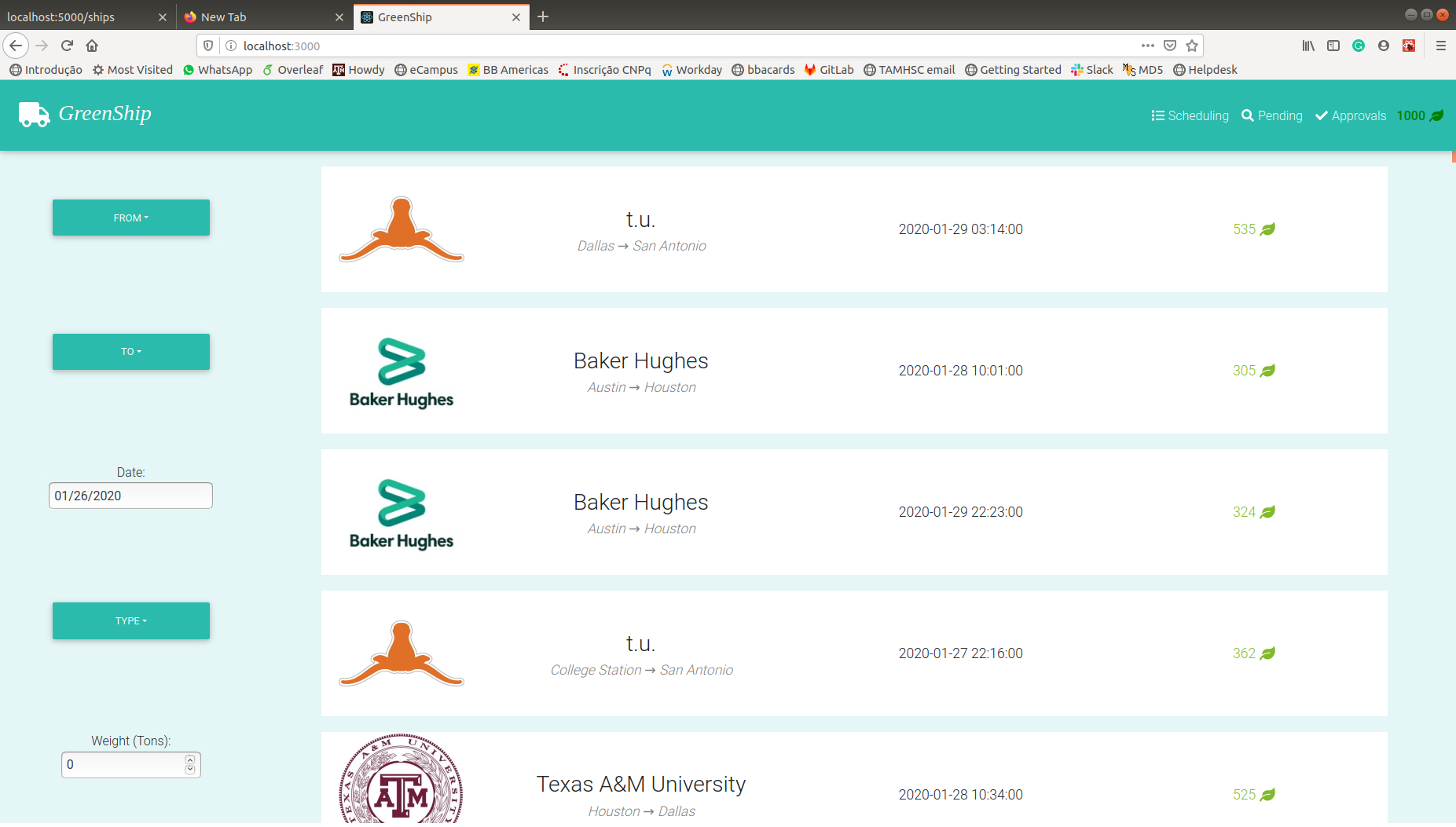The image size is (1456, 827).
Task: Click the site information icon in address bar
Action: click(231, 46)
